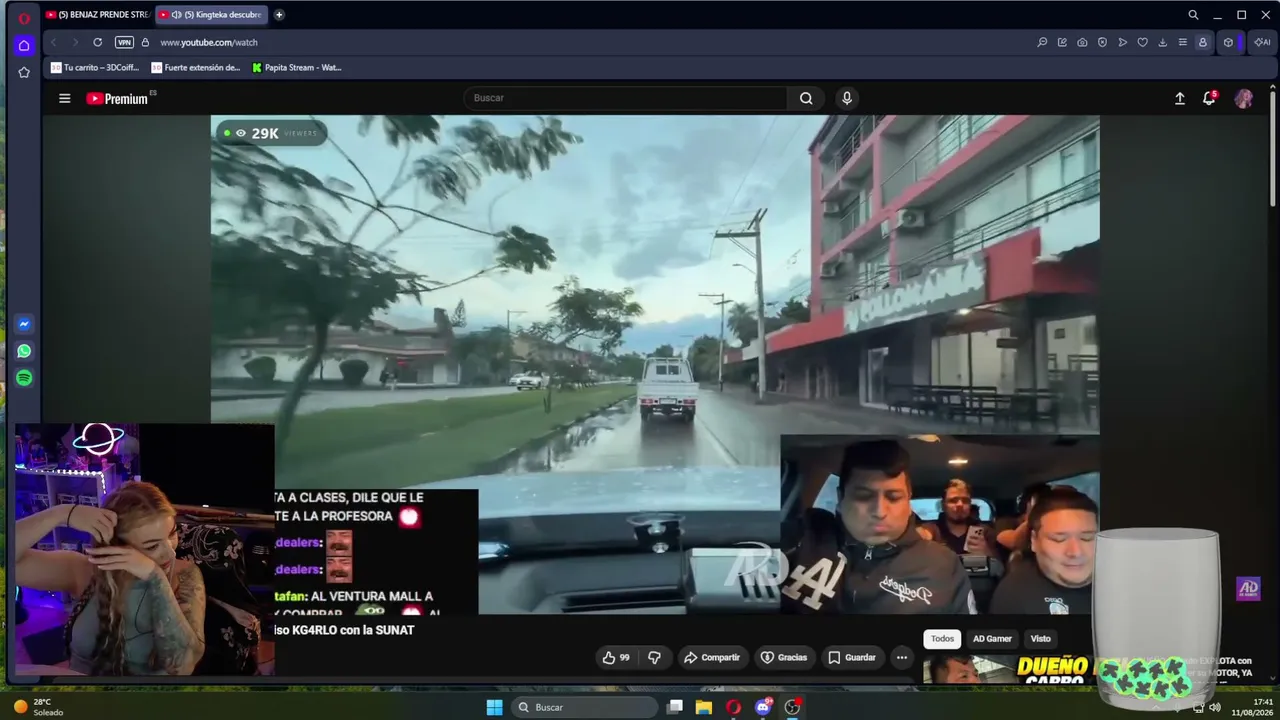
Task: Open Tu carrito – 3DCoiff bookmark
Action: point(95,68)
